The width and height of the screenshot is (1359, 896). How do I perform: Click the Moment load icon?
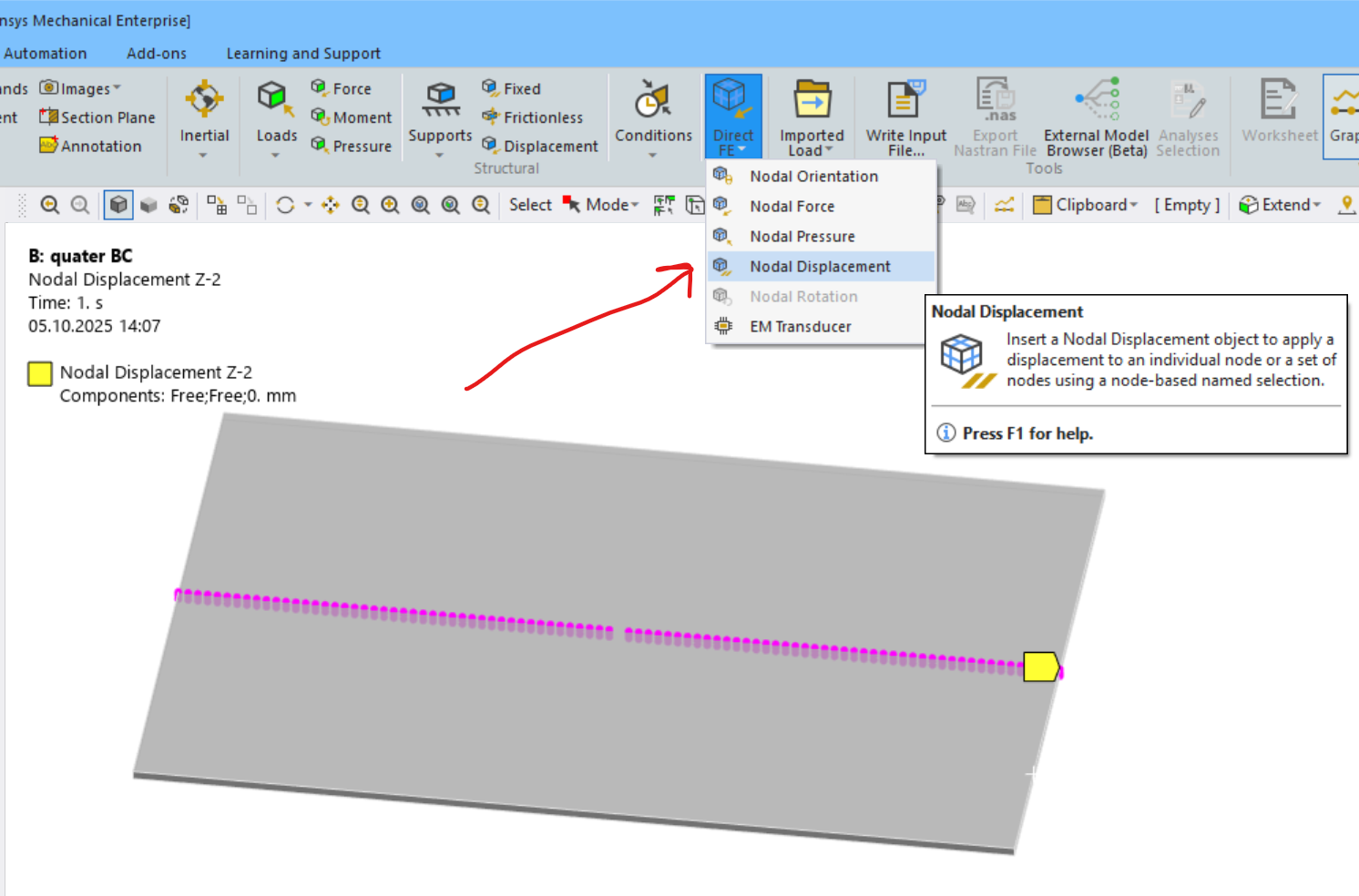(x=352, y=117)
